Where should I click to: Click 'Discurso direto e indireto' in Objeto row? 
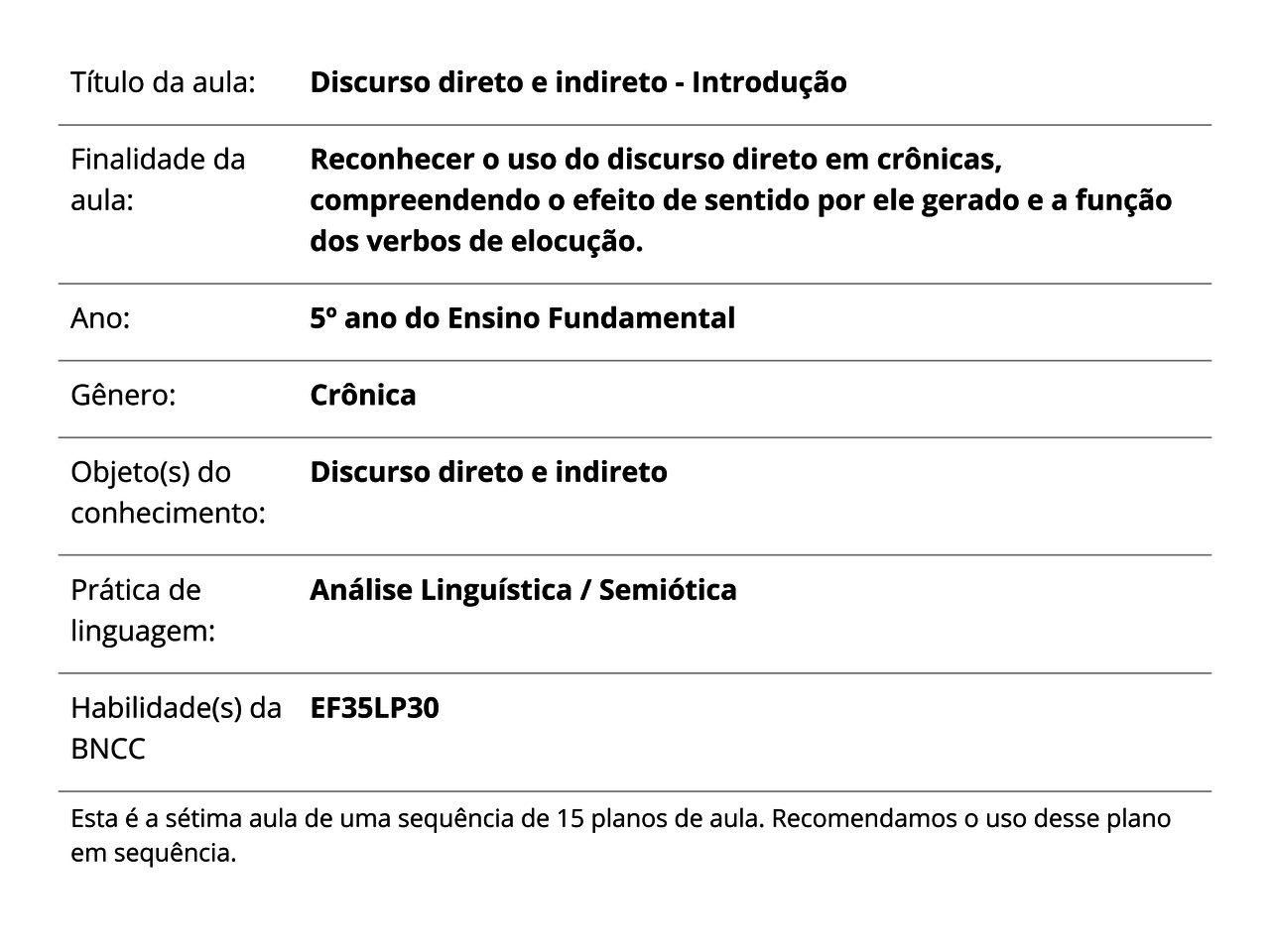click(488, 472)
